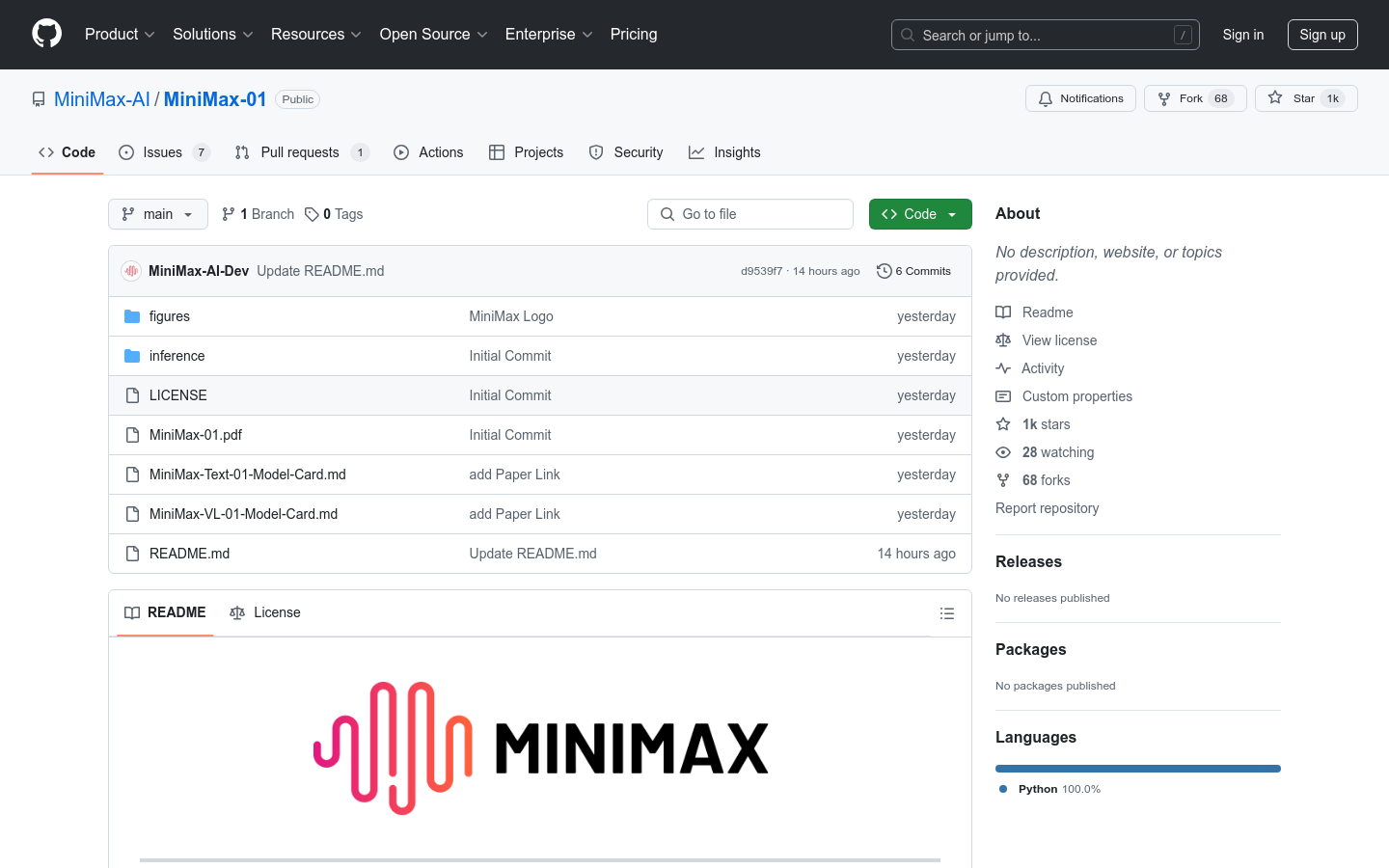Click the LICENSE file icon

click(132, 395)
